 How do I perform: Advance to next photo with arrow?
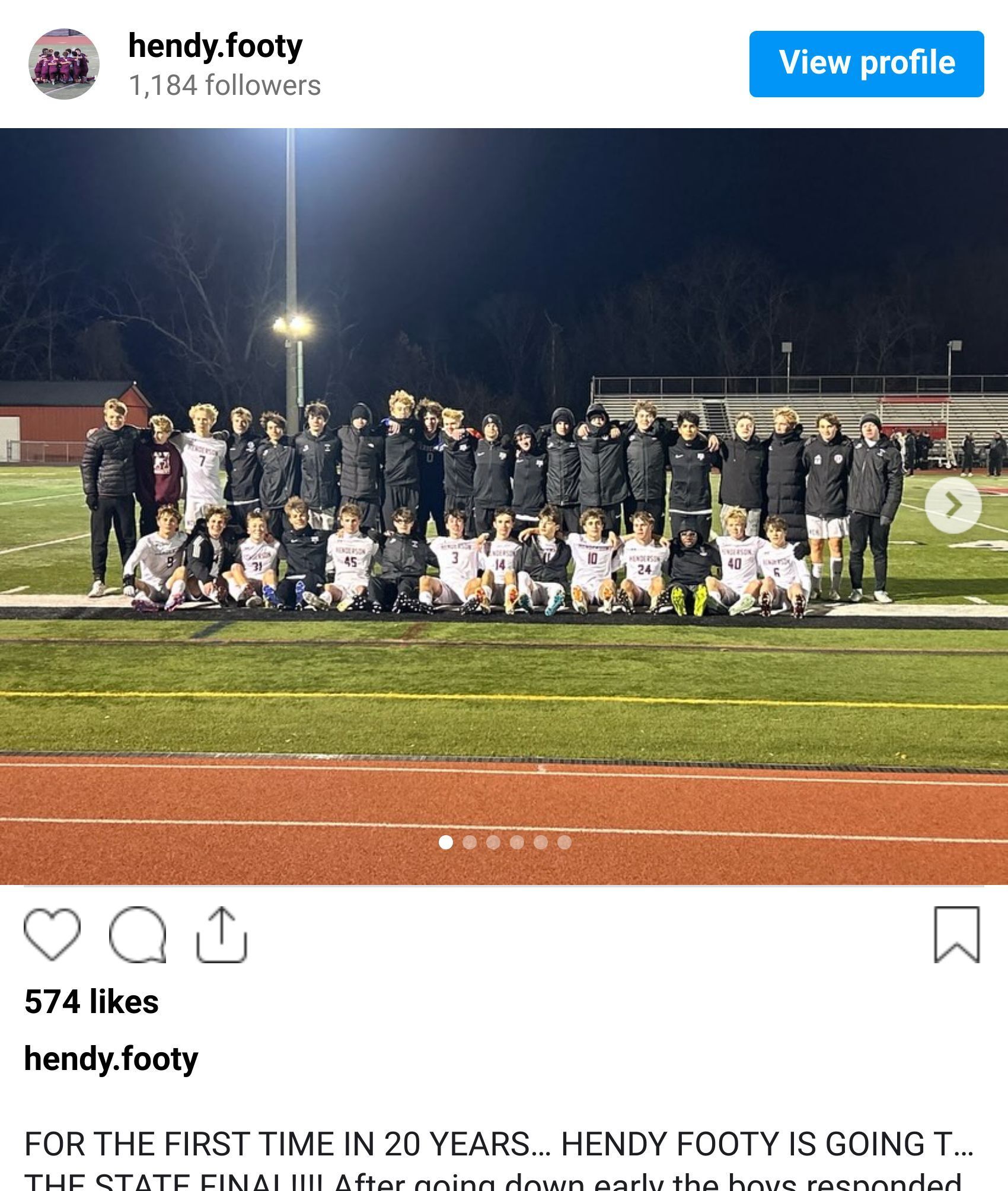[x=953, y=505]
